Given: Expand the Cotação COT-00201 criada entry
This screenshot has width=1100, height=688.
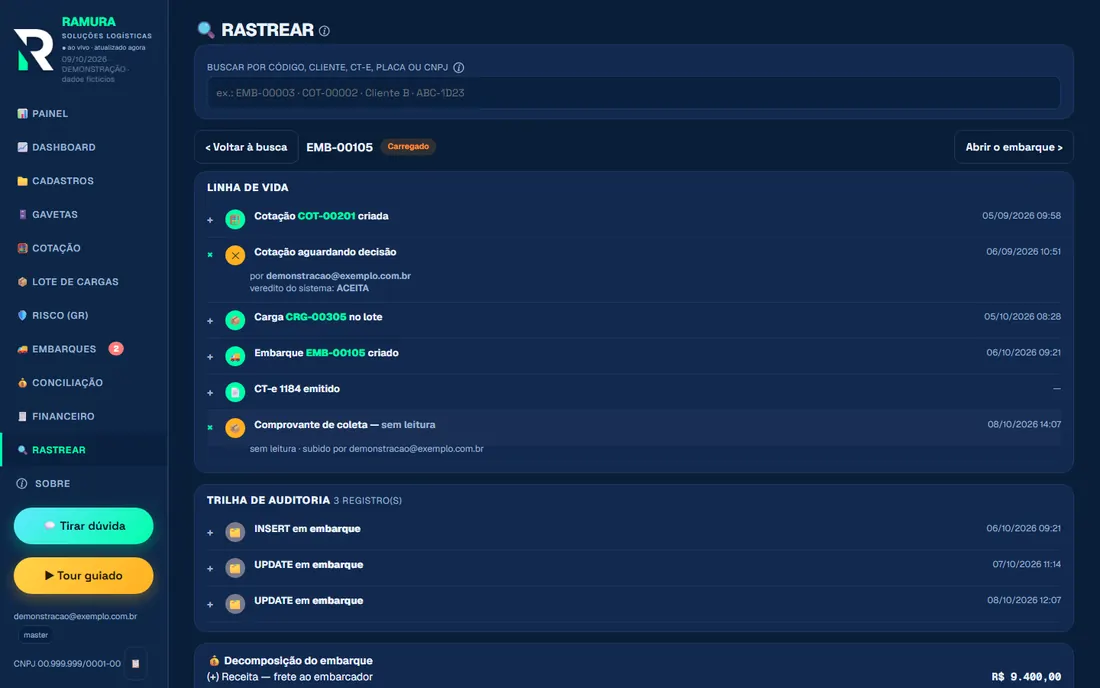Looking at the screenshot, I should [x=210, y=220].
